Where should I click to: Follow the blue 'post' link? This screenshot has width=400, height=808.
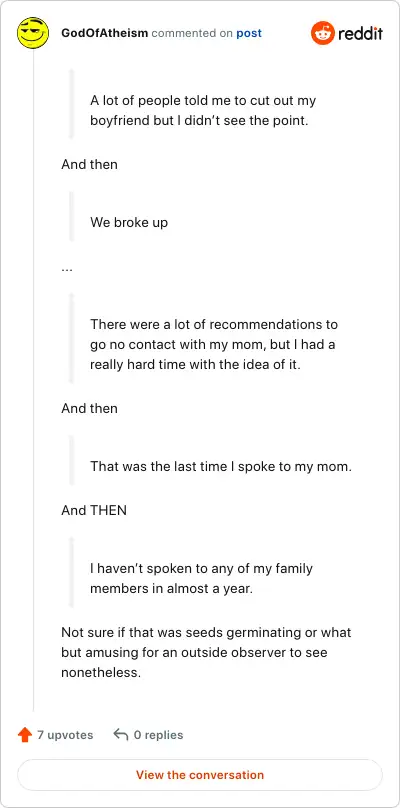(249, 33)
